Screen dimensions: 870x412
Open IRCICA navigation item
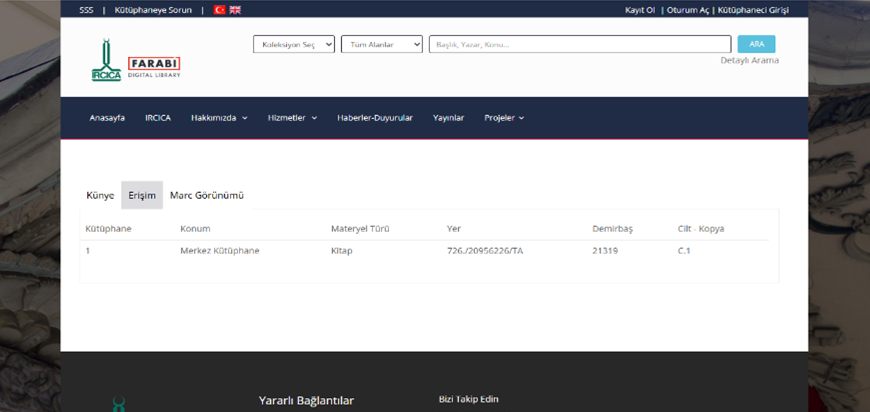(158, 118)
